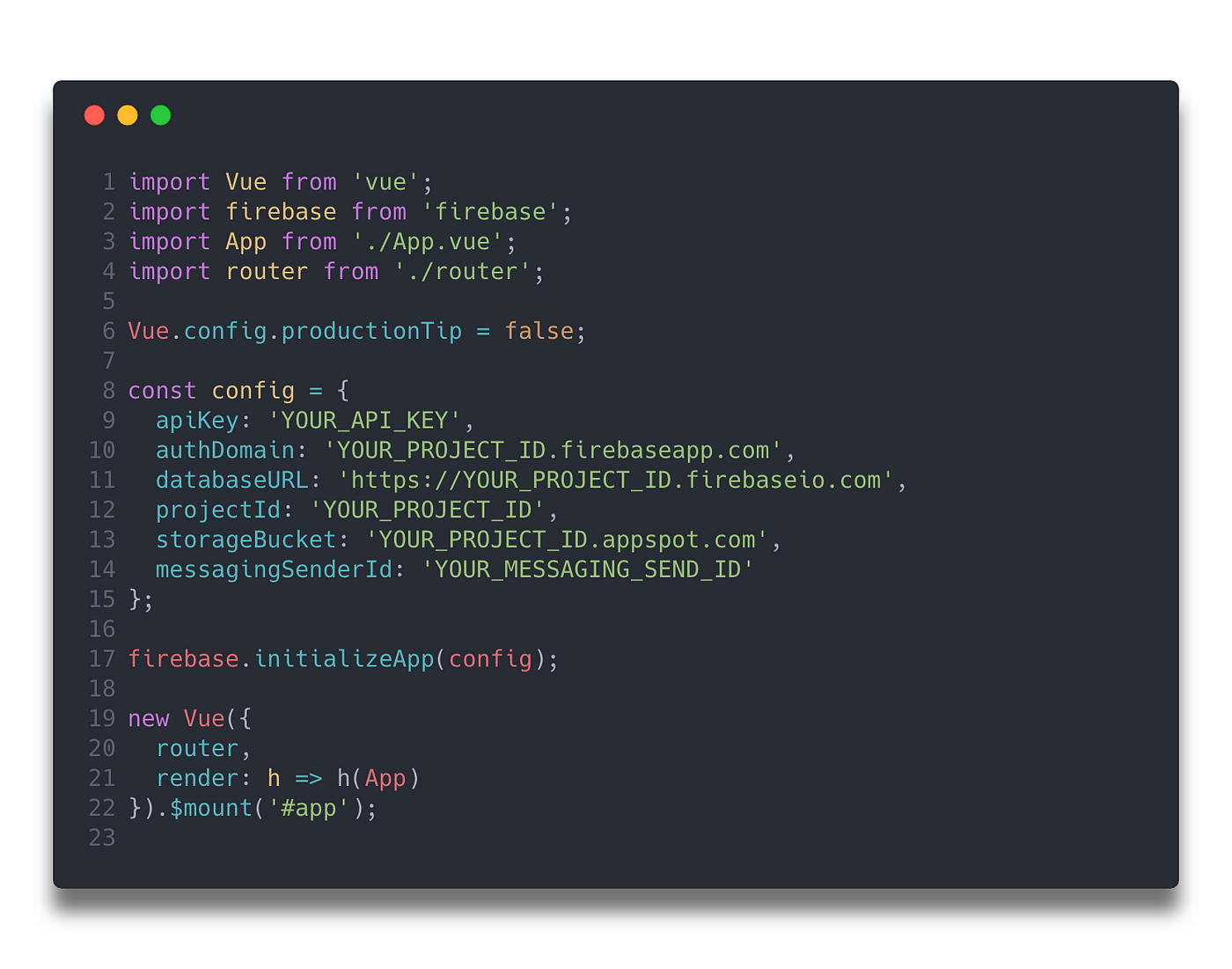Click the $mount call on line 22
1232x969 pixels.
coord(211,808)
